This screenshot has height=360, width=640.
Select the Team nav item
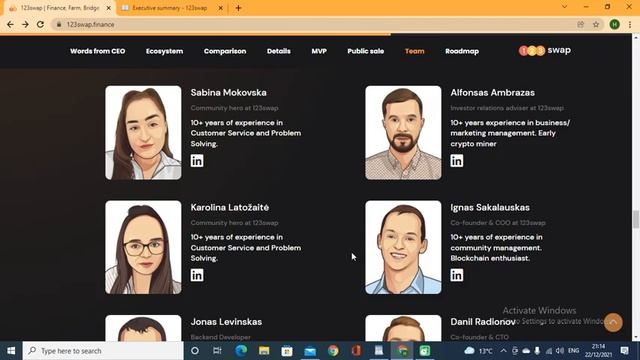(x=415, y=51)
